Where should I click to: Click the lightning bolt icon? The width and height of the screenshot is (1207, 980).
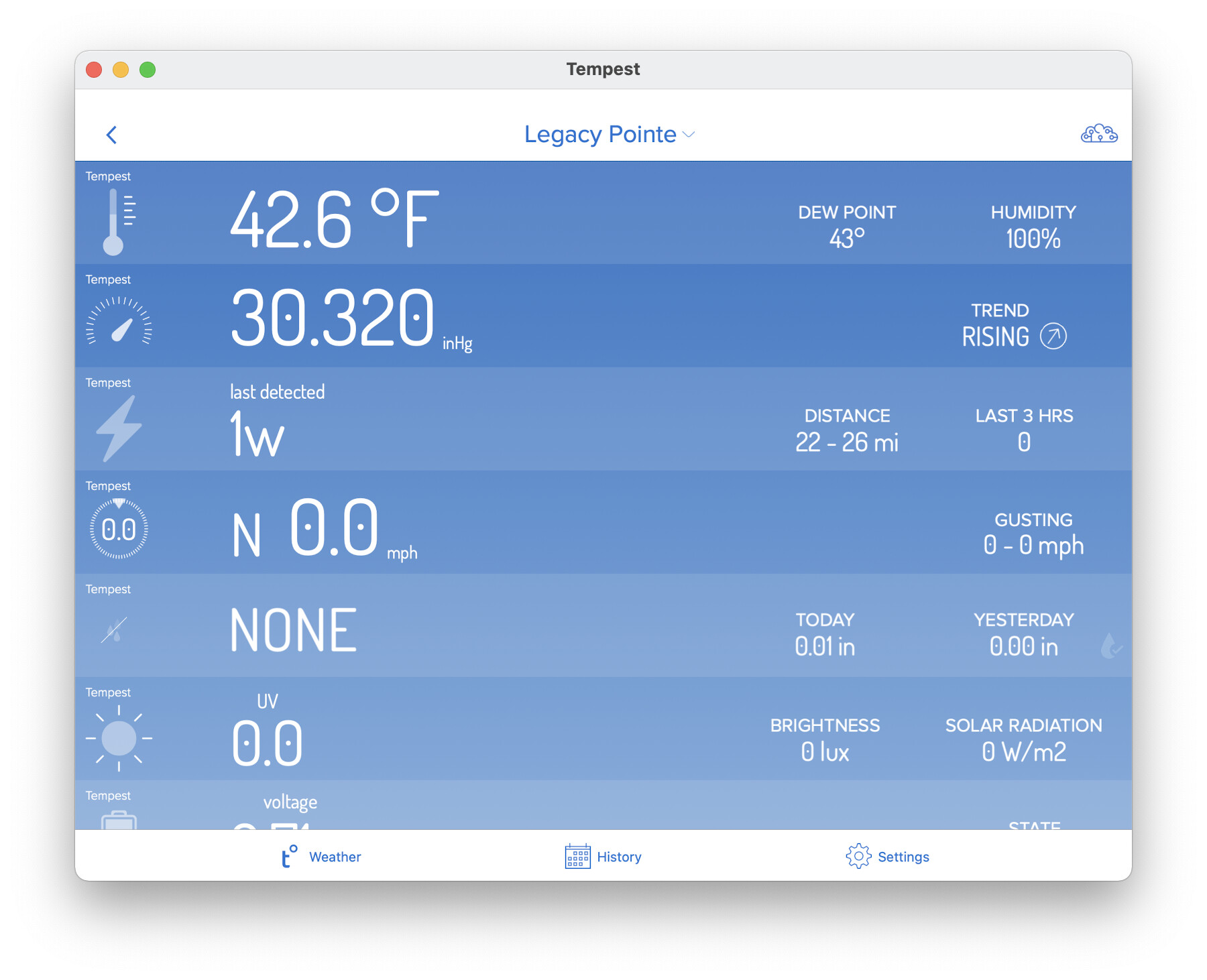119,428
